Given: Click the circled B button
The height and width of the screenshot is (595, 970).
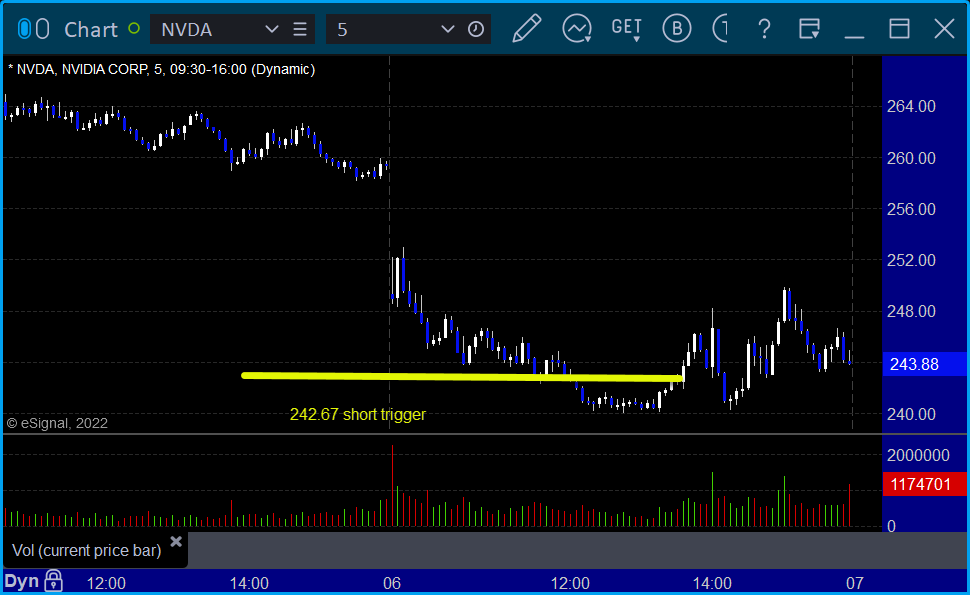Looking at the screenshot, I should coord(677,28).
